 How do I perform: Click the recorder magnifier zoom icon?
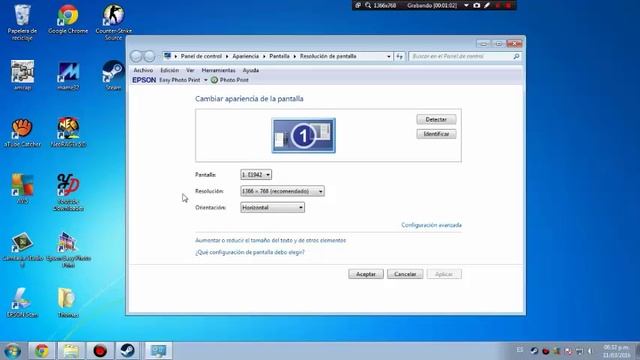point(368,5)
